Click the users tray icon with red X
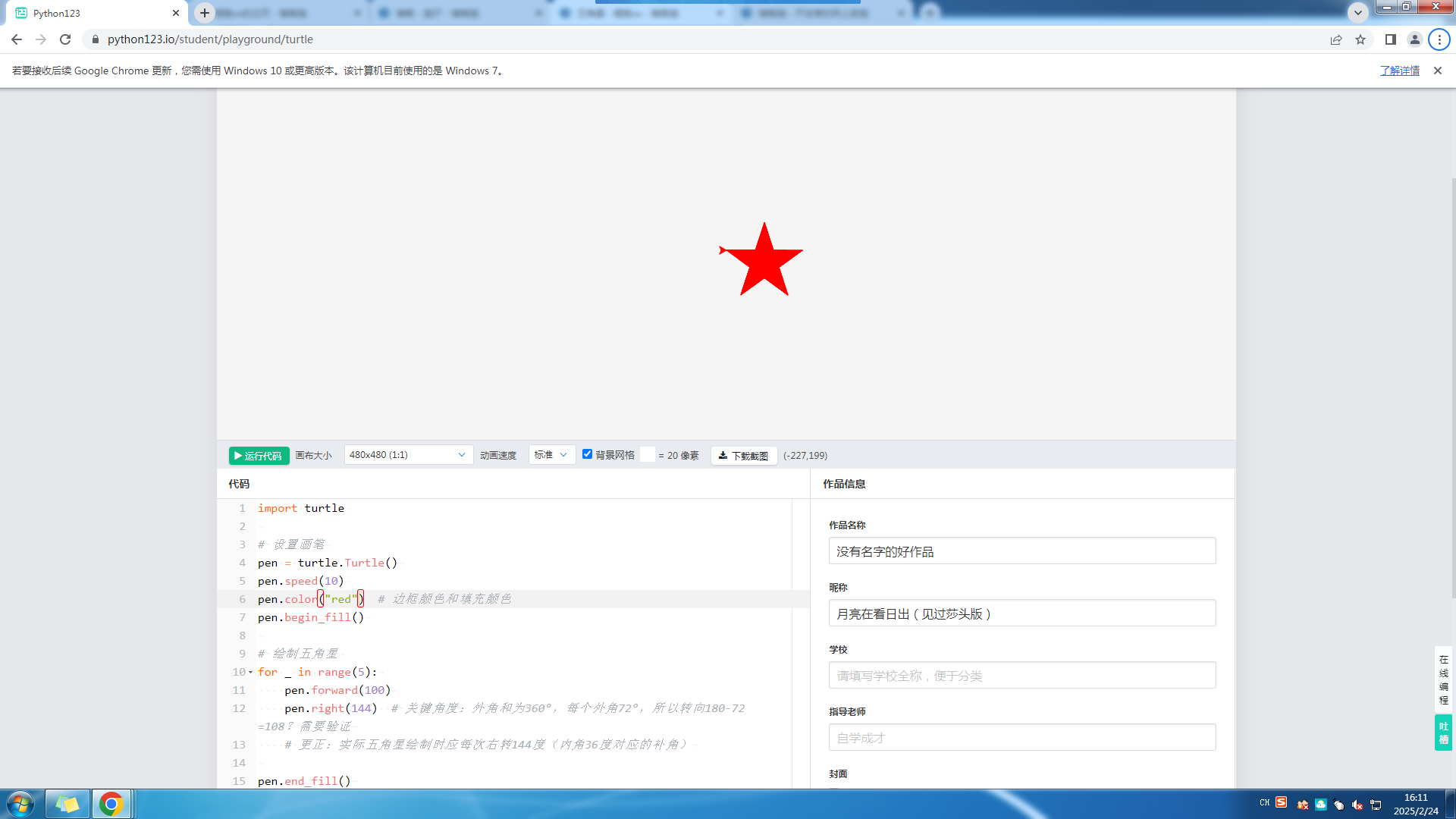Viewport: 1456px width, 819px height. click(1303, 805)
